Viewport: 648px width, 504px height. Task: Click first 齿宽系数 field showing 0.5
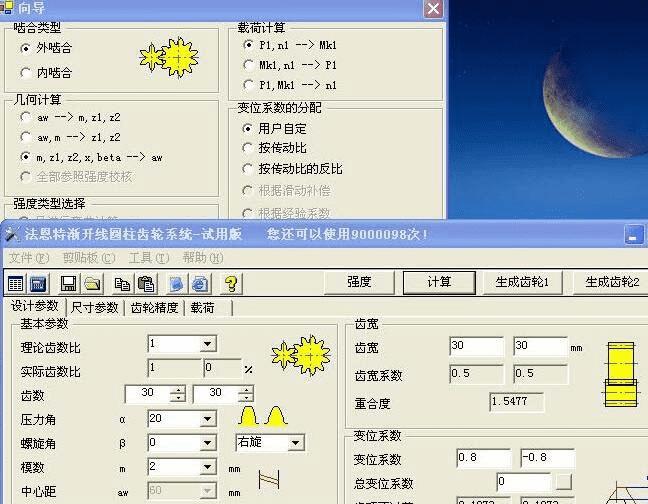[x=476, y=374]
